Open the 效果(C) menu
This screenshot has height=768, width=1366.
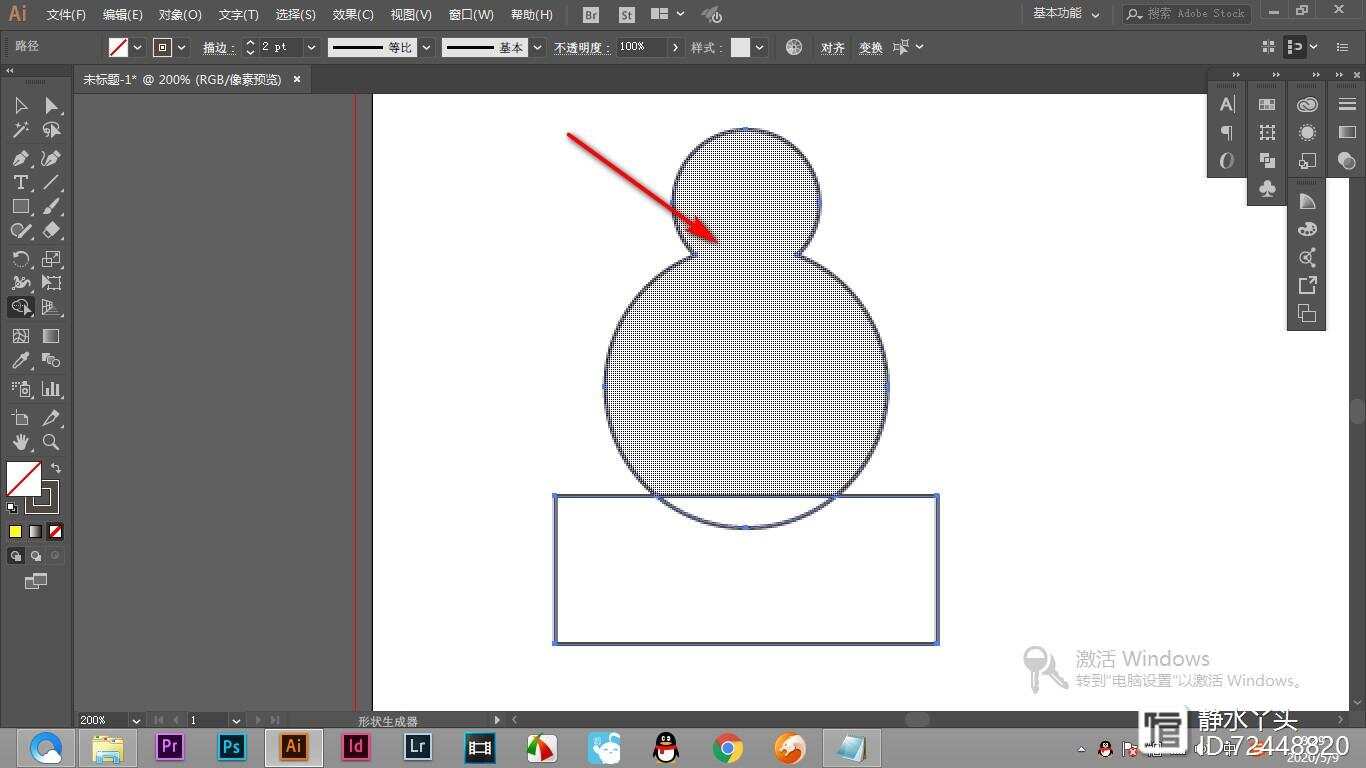353,15
